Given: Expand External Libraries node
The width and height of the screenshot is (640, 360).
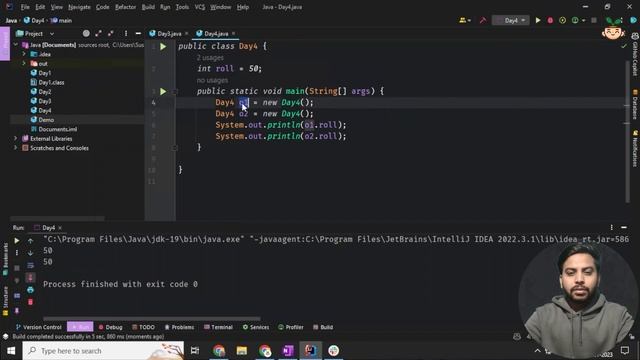Looking at the screenshot, I should pos(16,138).
